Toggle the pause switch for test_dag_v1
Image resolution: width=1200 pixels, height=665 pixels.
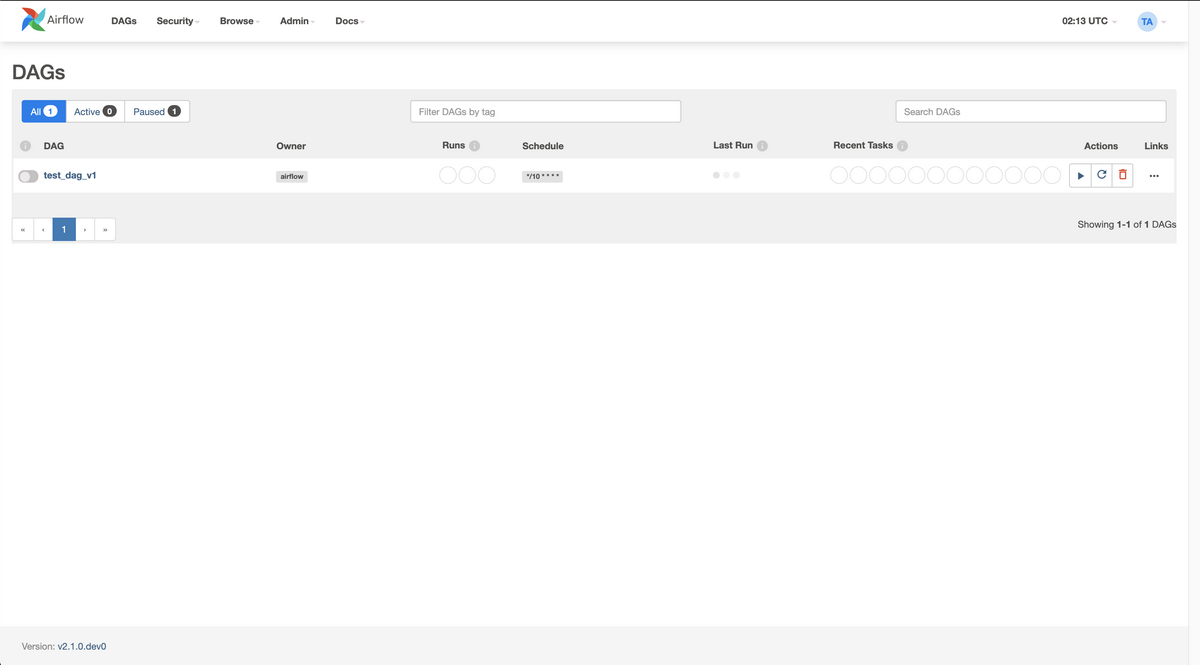(28, 176)
